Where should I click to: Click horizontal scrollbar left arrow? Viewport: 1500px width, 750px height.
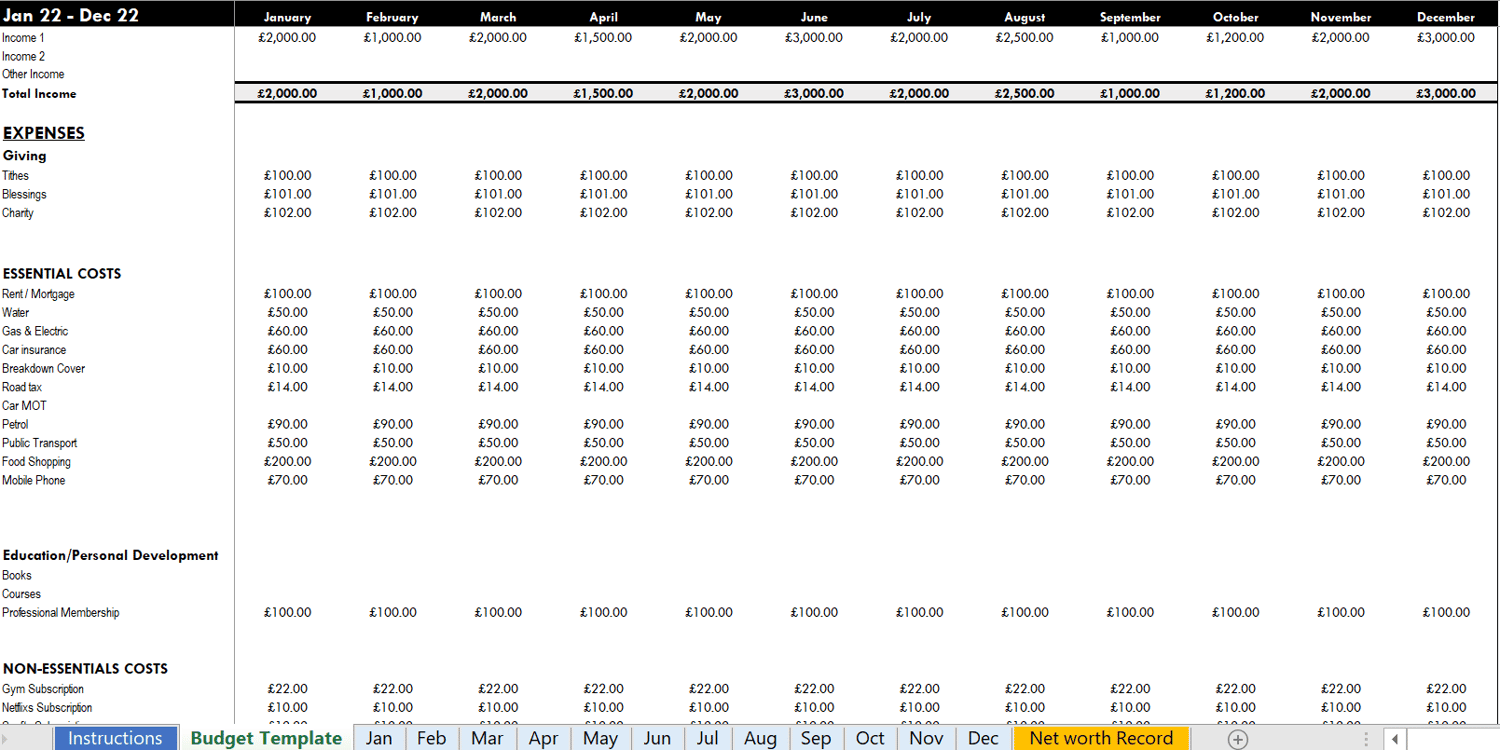click(x=1394, y=739)
